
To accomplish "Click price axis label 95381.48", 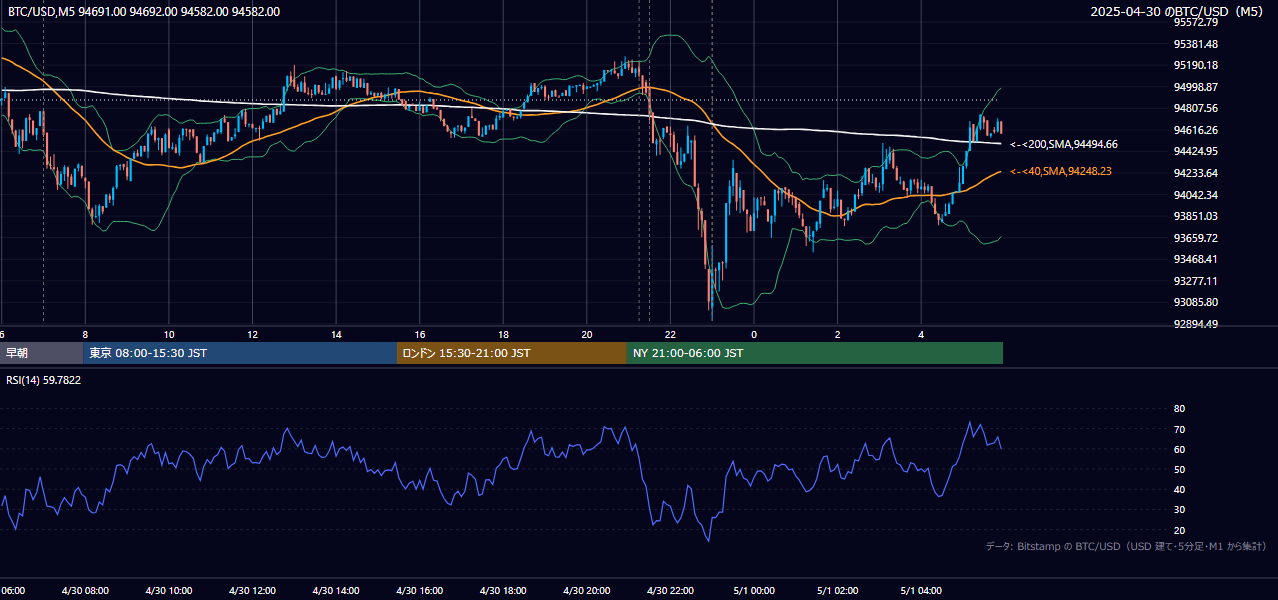I will (1196, 44).
